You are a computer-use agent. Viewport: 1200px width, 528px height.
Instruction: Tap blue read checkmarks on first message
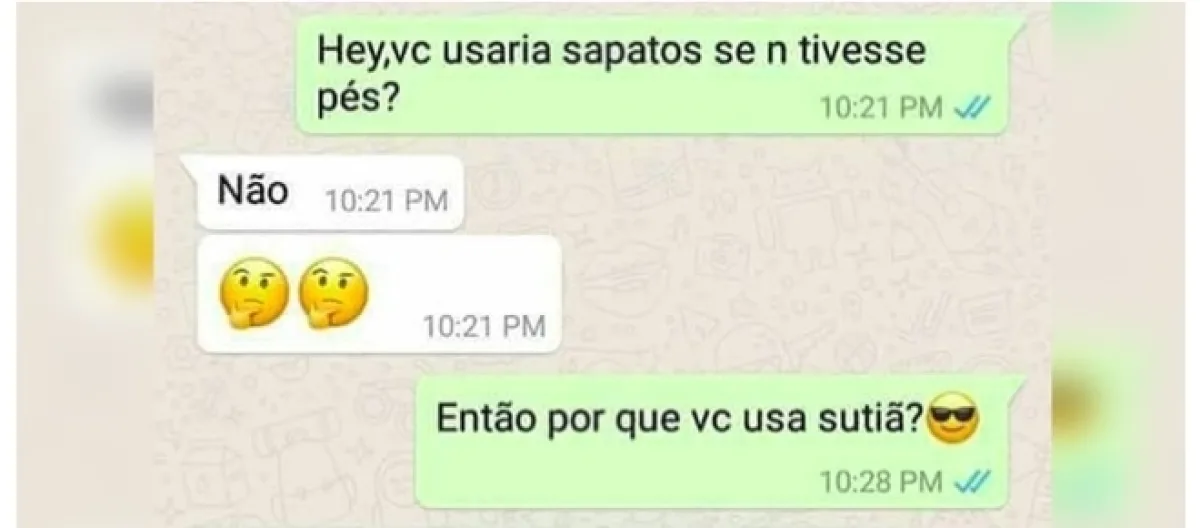click(x=973, y=108)
